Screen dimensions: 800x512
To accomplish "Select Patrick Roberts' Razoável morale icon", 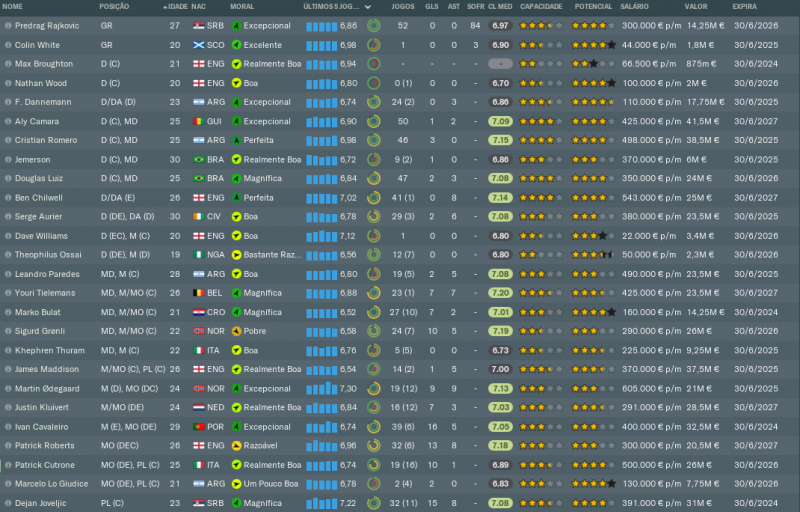I will point(236,446).
